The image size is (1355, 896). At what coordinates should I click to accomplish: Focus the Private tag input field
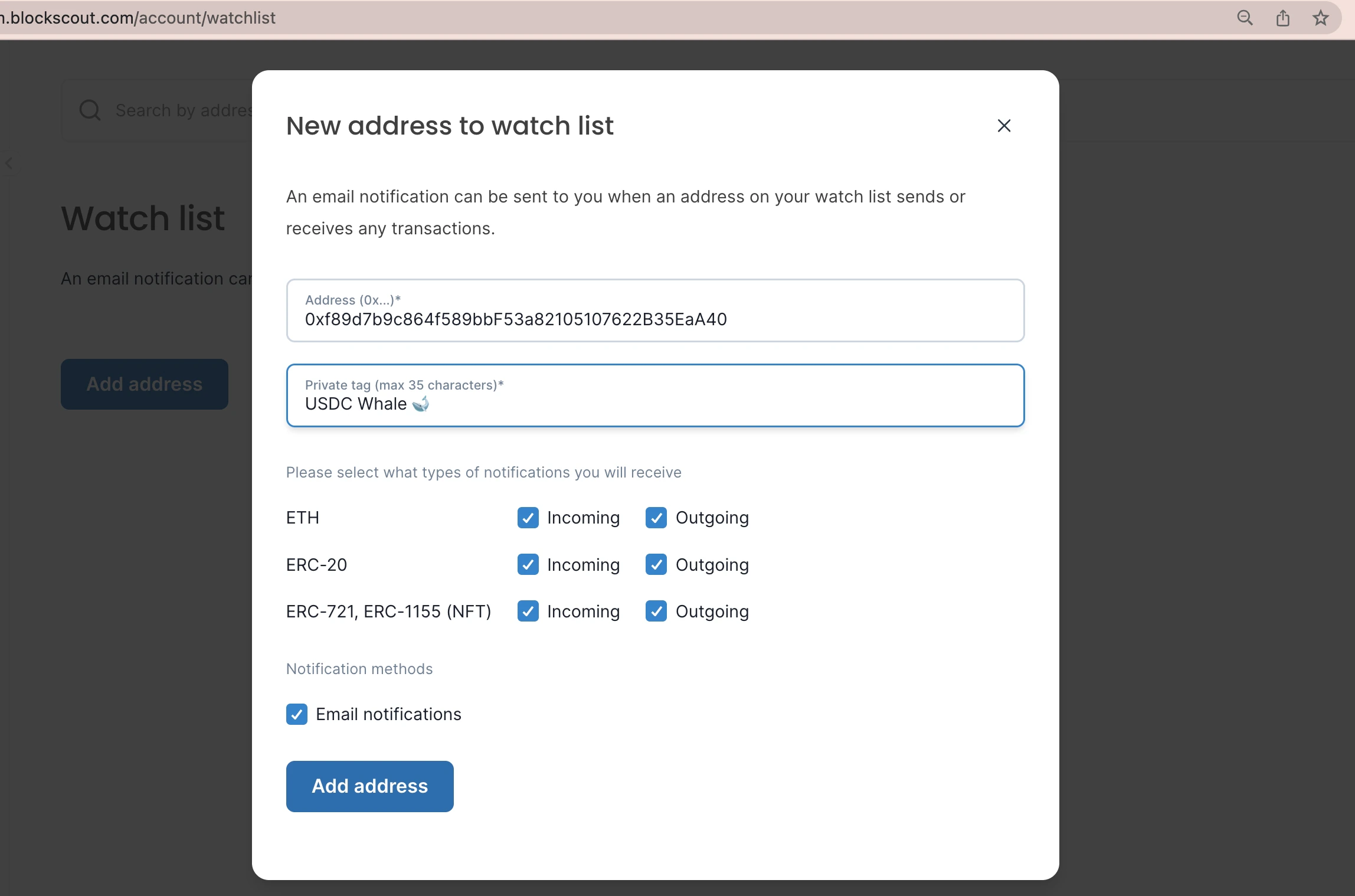click(x=655, y=404)
